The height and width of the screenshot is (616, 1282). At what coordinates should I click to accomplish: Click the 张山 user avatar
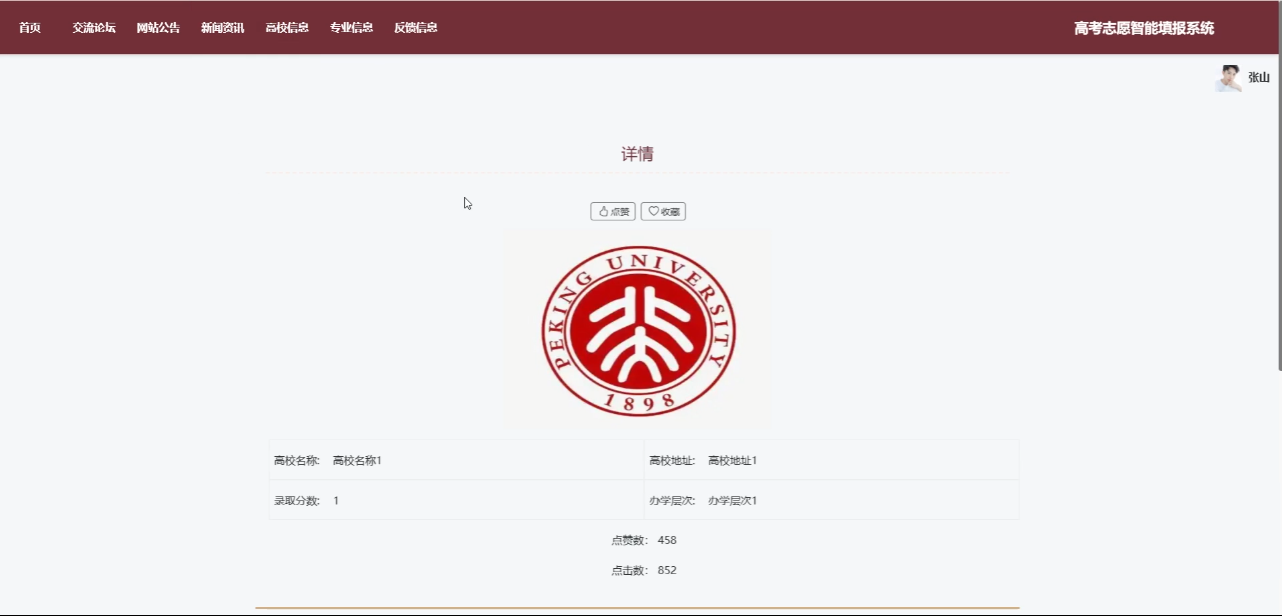click(1228, 78)
